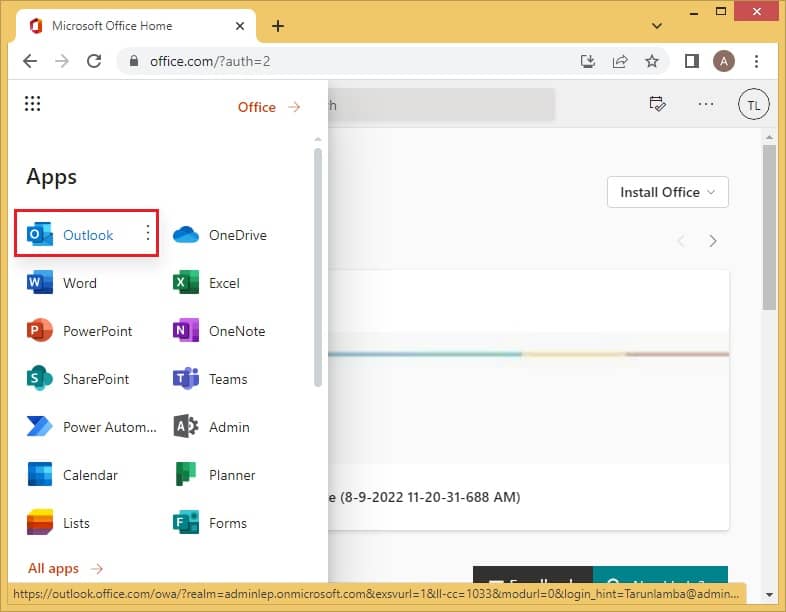Follow the Office link in launcher
This screenshot has width=786, height=612.
[x=269, y=107]
